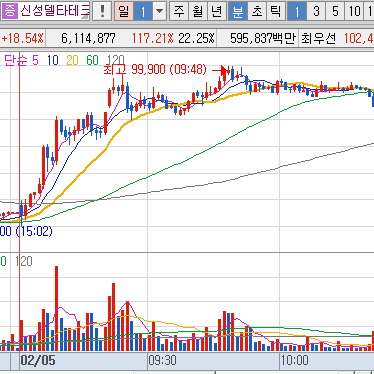Choose the 1-minute interval button
Screen dimensions: 374x374
coord(297,11)
